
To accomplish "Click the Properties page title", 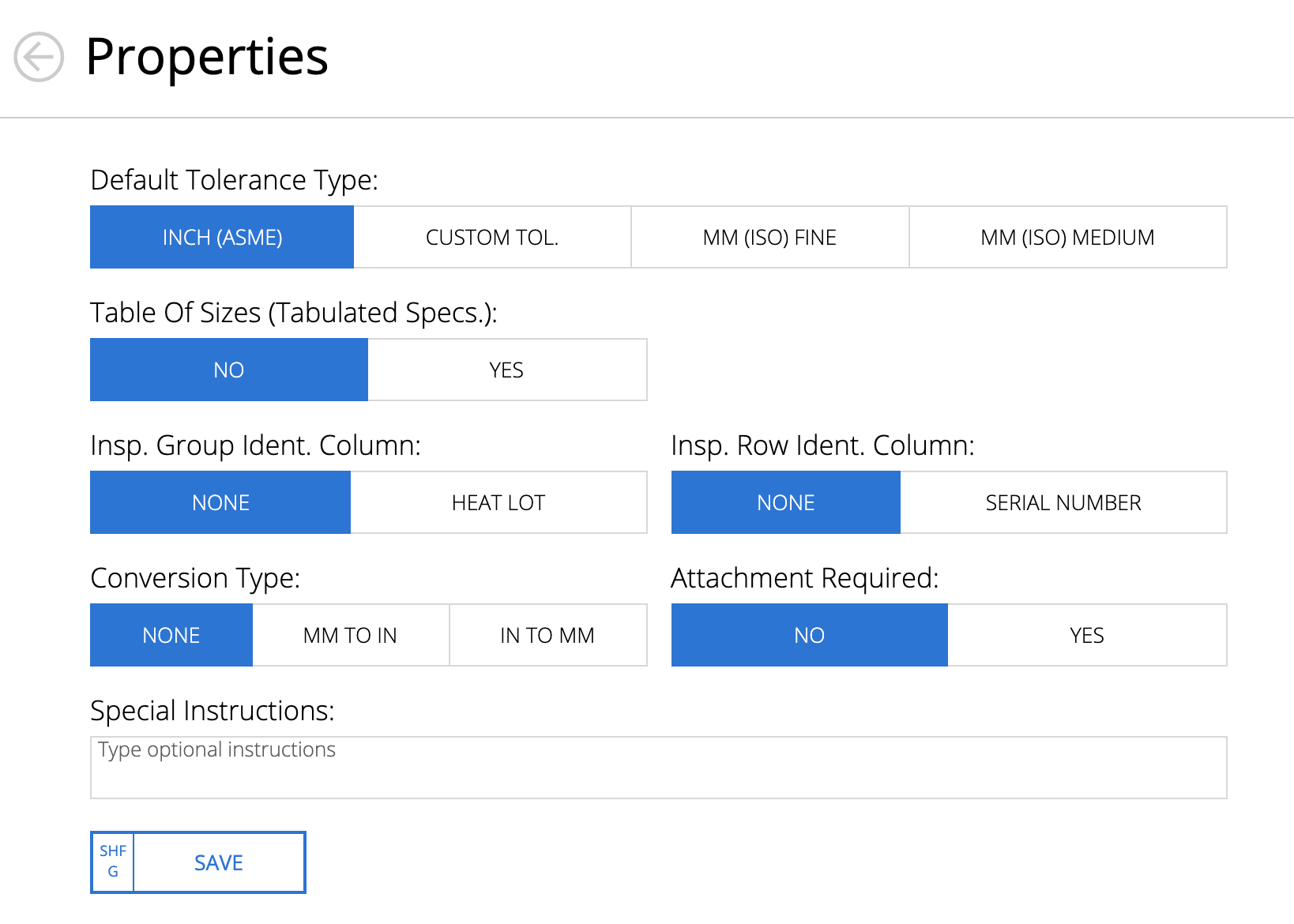I will tap(207, 57).
